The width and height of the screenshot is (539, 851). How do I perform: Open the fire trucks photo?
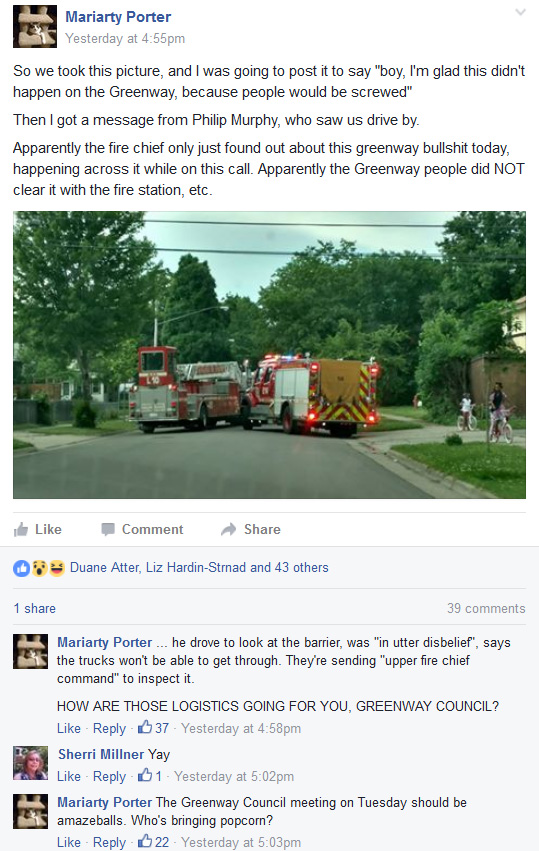tap(269, 355)
